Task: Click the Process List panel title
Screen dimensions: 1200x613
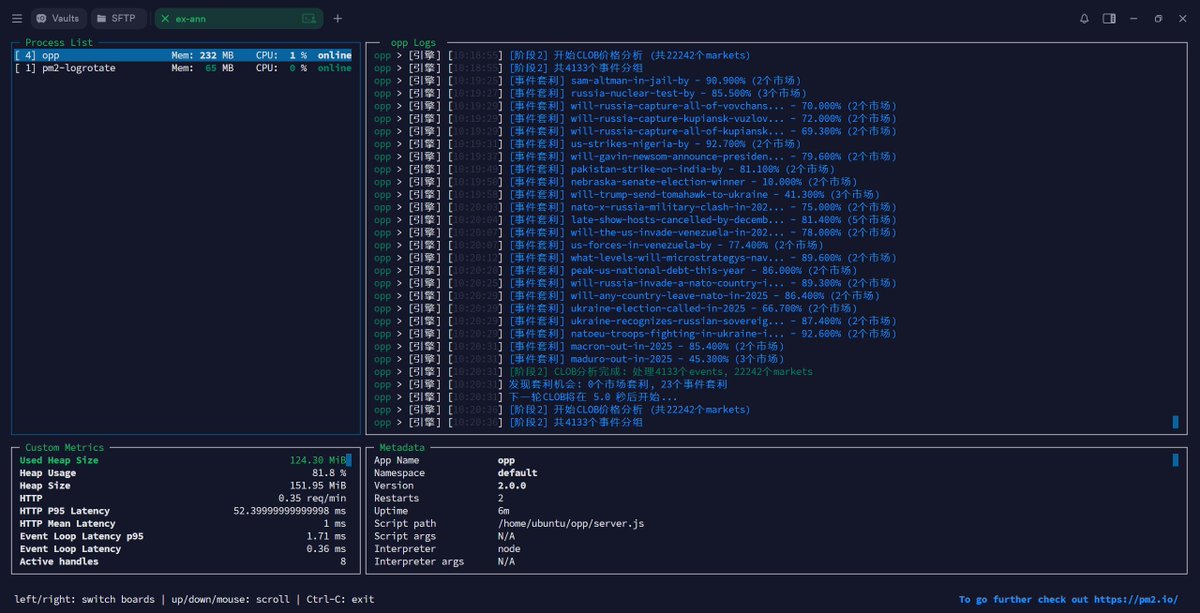Action: pyautogui.click(x=59, y=43)
